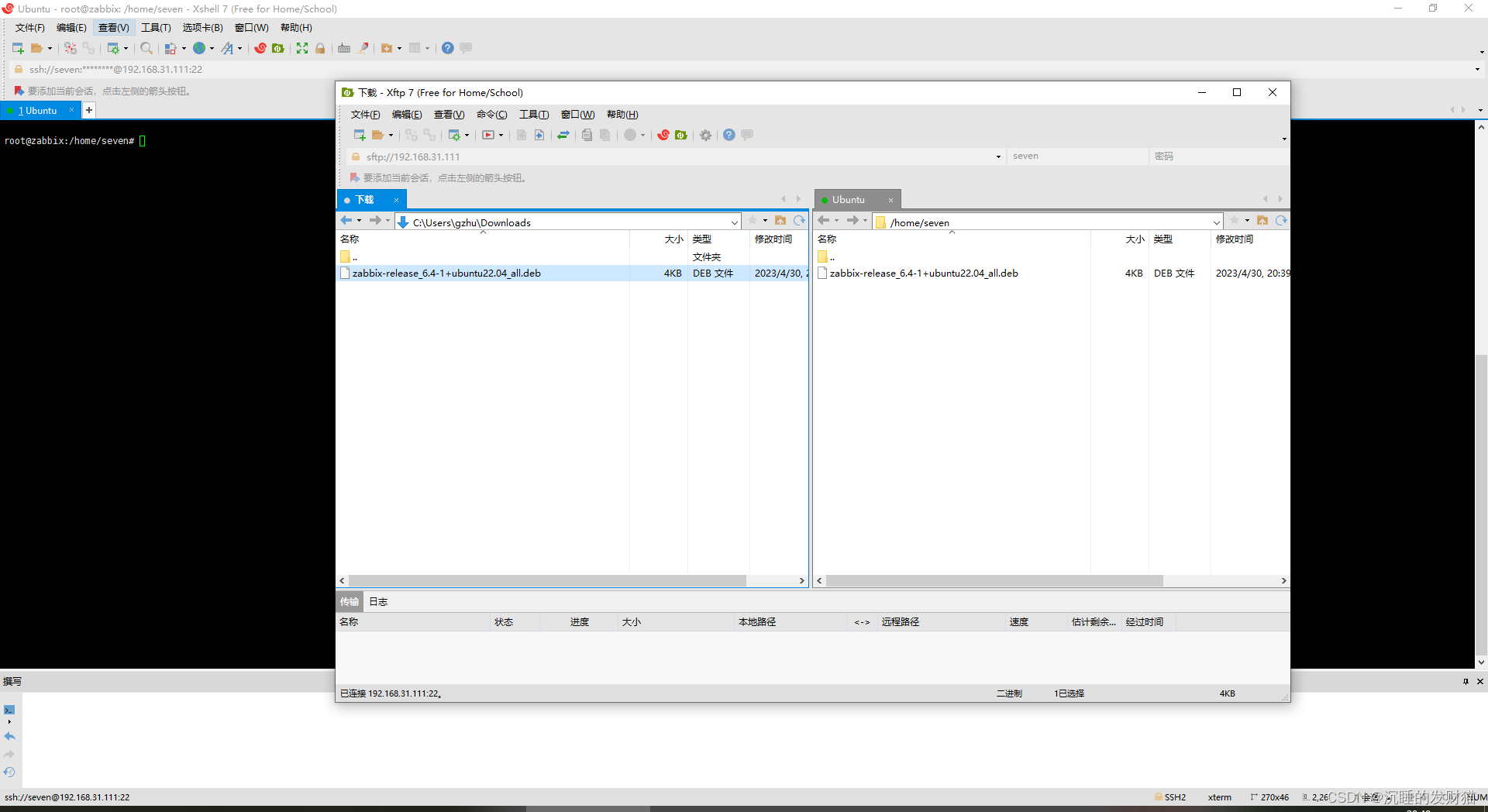Close the 下载 local tab in Xftp
The width and height of the screenshot is (1488, 812).
point(396,200)
